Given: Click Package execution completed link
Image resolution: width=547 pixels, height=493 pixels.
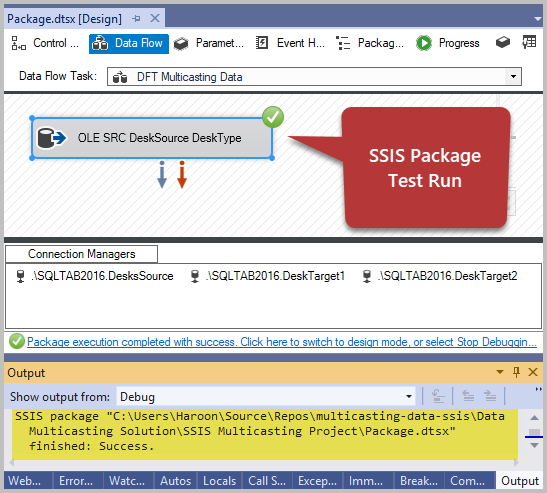Looking at the screenshot, I should tap(282, 342).
